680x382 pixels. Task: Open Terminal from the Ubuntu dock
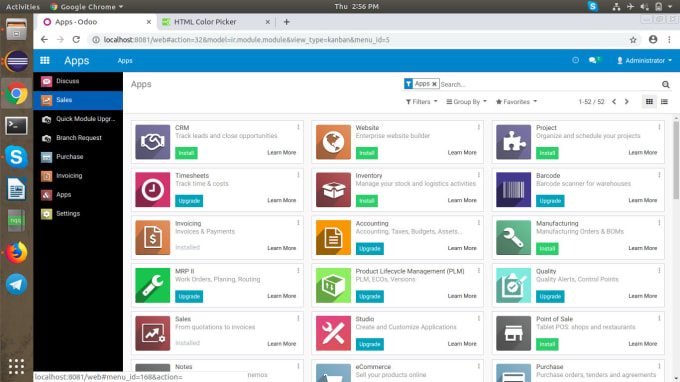pos(16,126)
